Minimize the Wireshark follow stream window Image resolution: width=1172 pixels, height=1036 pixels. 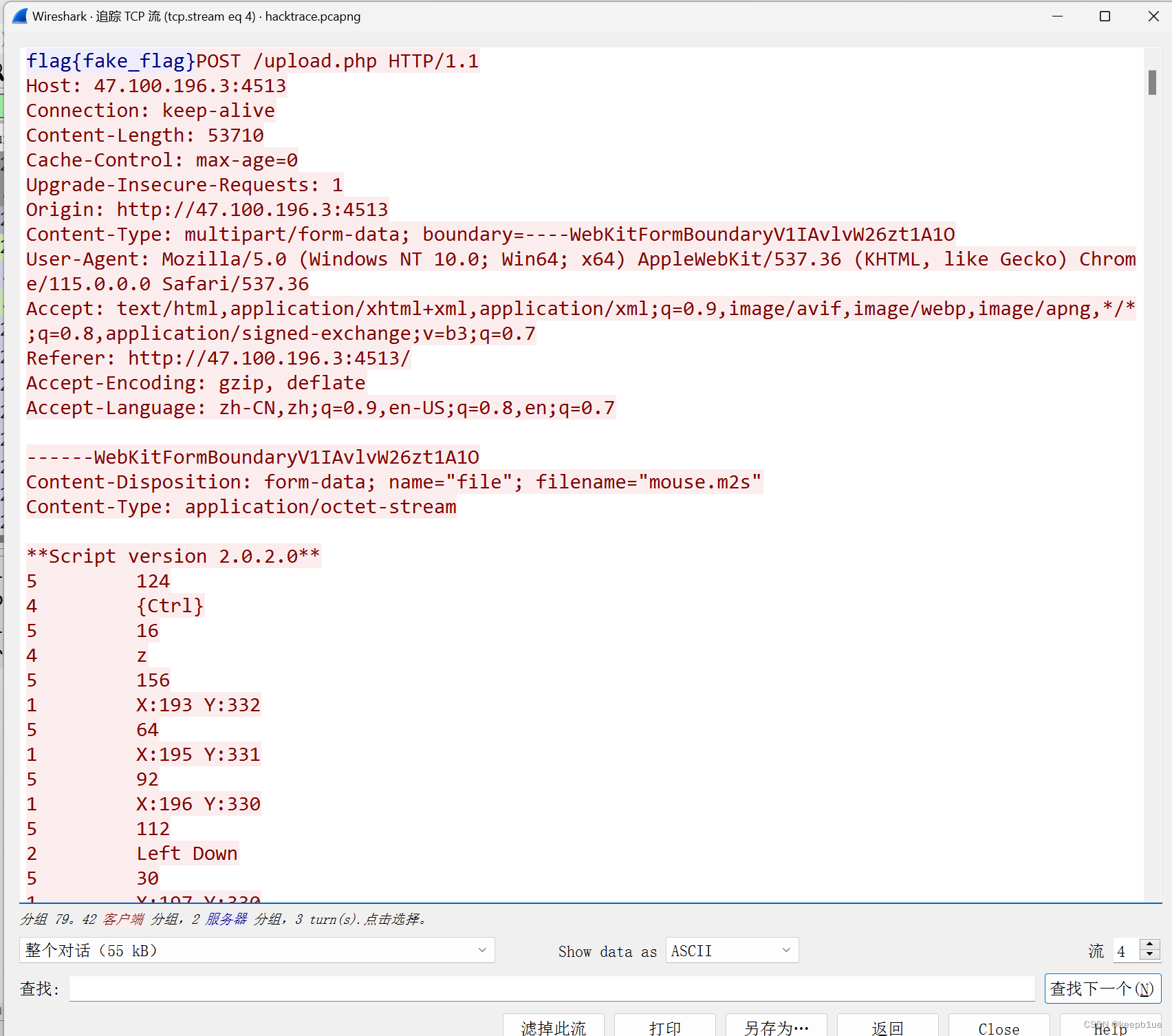[x=1058, y=16]
